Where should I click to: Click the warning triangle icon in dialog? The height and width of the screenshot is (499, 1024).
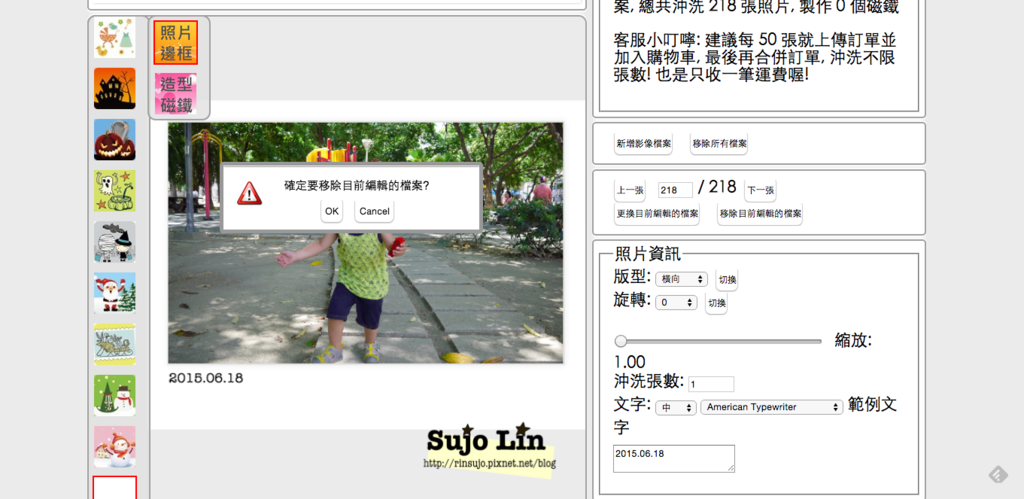[x=249, y=194]
